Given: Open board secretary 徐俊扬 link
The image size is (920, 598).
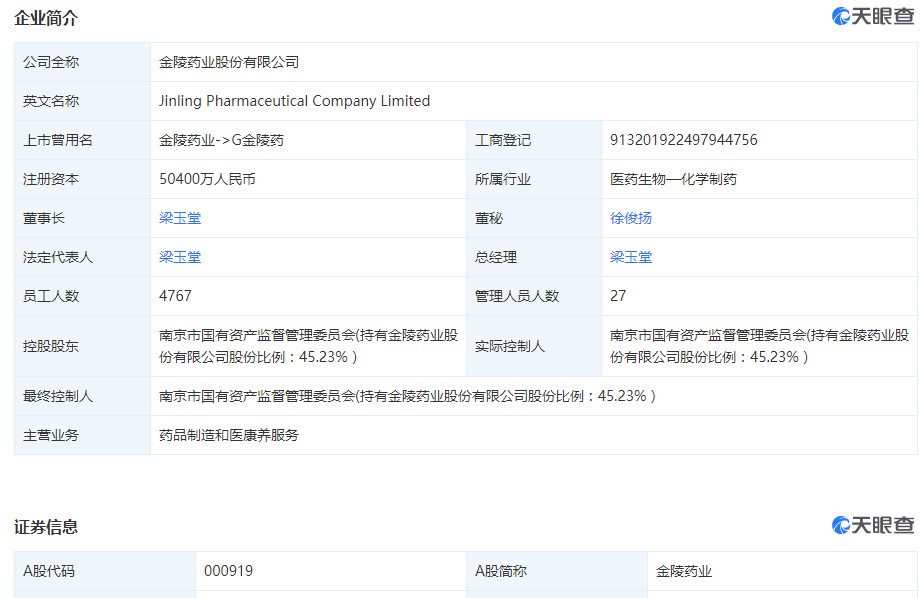Looking at the screenshot, I should tap(631, 218).
